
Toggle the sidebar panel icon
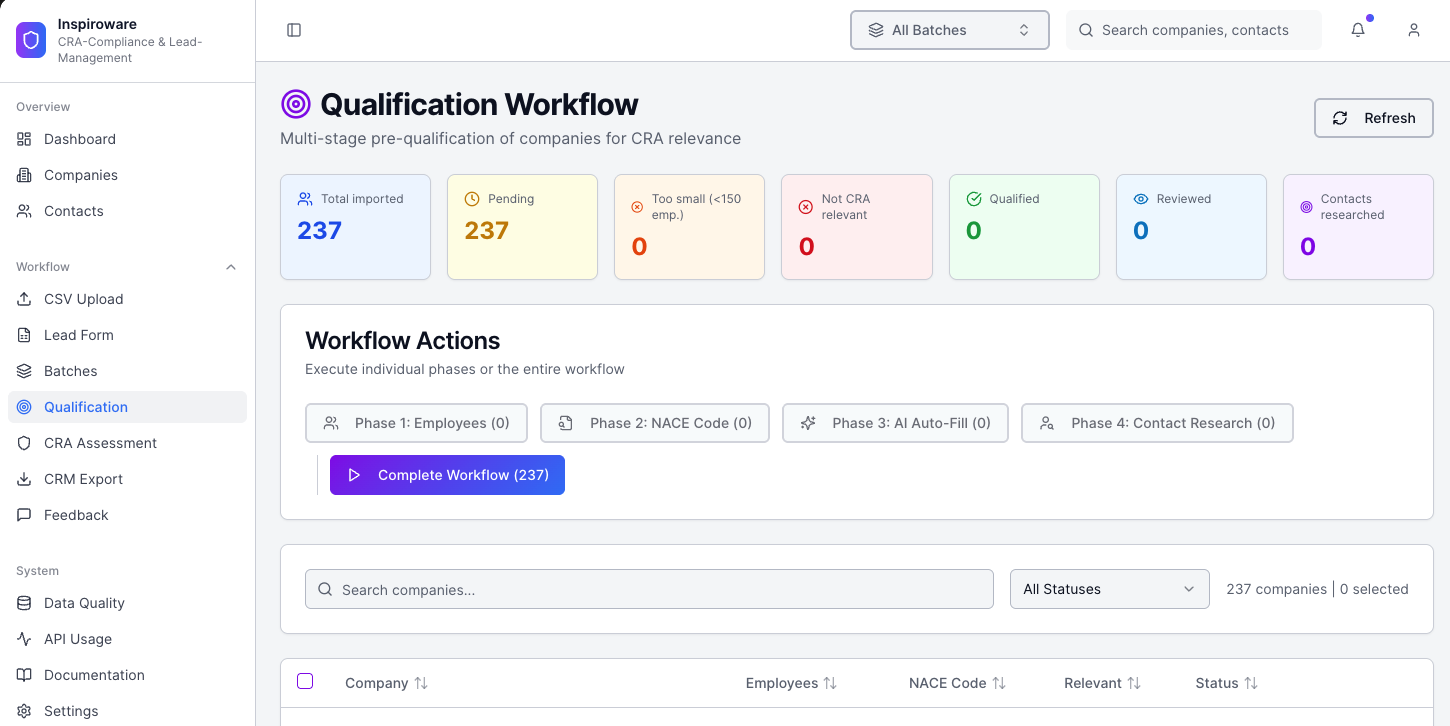(294, 30)
